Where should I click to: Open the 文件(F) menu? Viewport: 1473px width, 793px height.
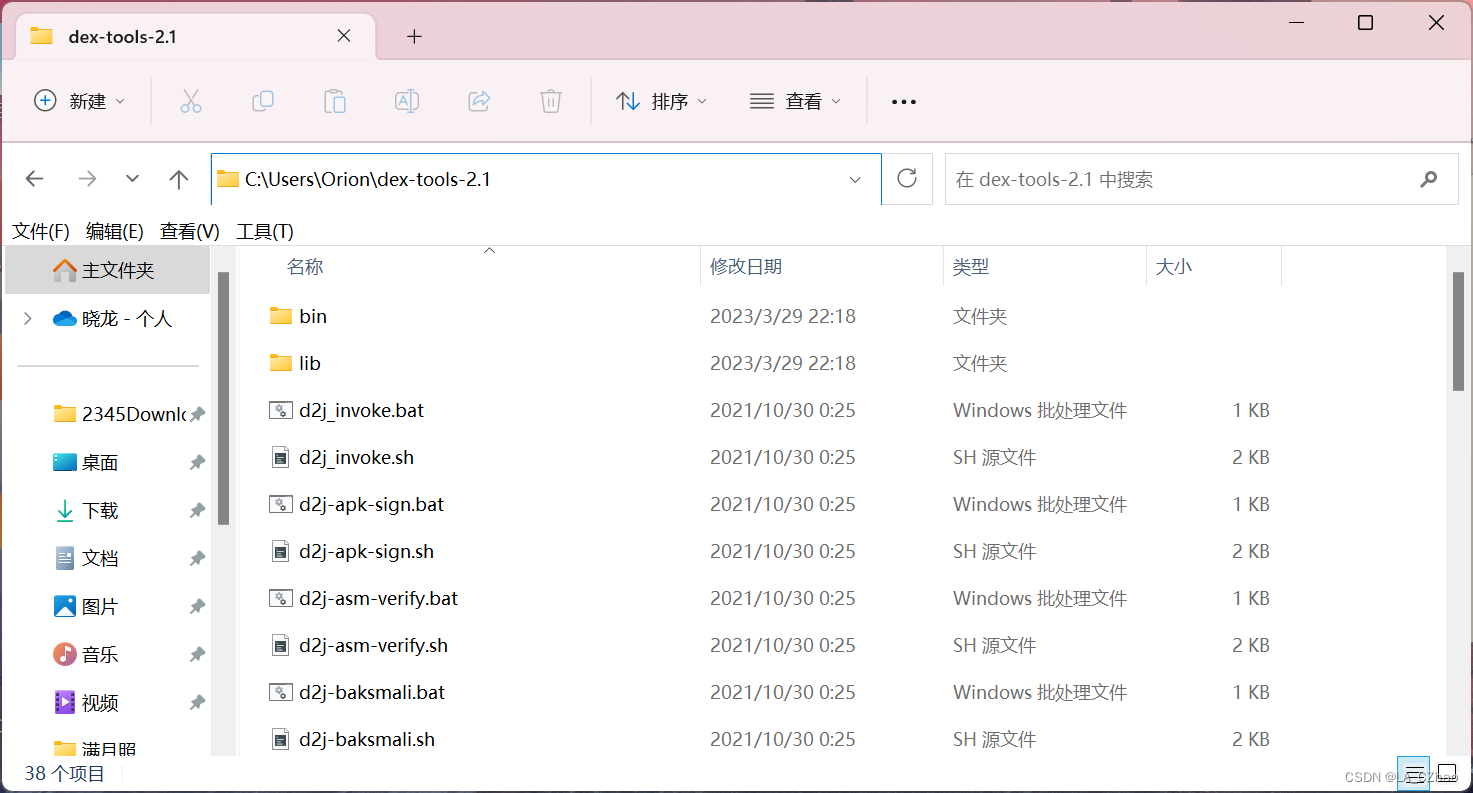pyautogui.click(x=41, y=231)
